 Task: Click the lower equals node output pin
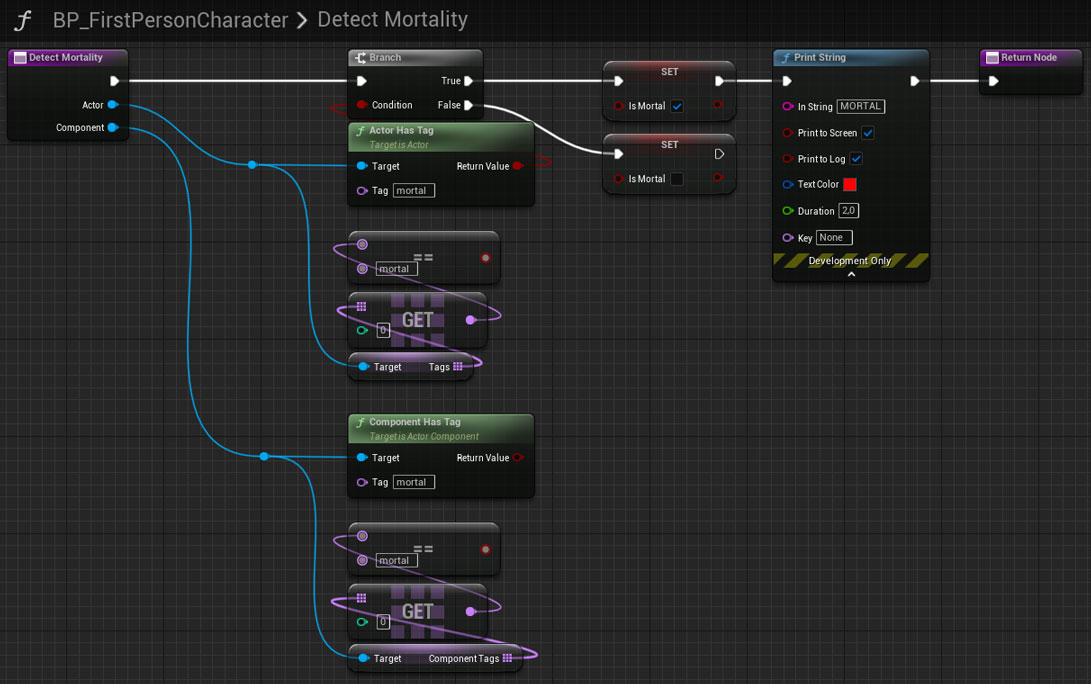[x=486, y=550]
